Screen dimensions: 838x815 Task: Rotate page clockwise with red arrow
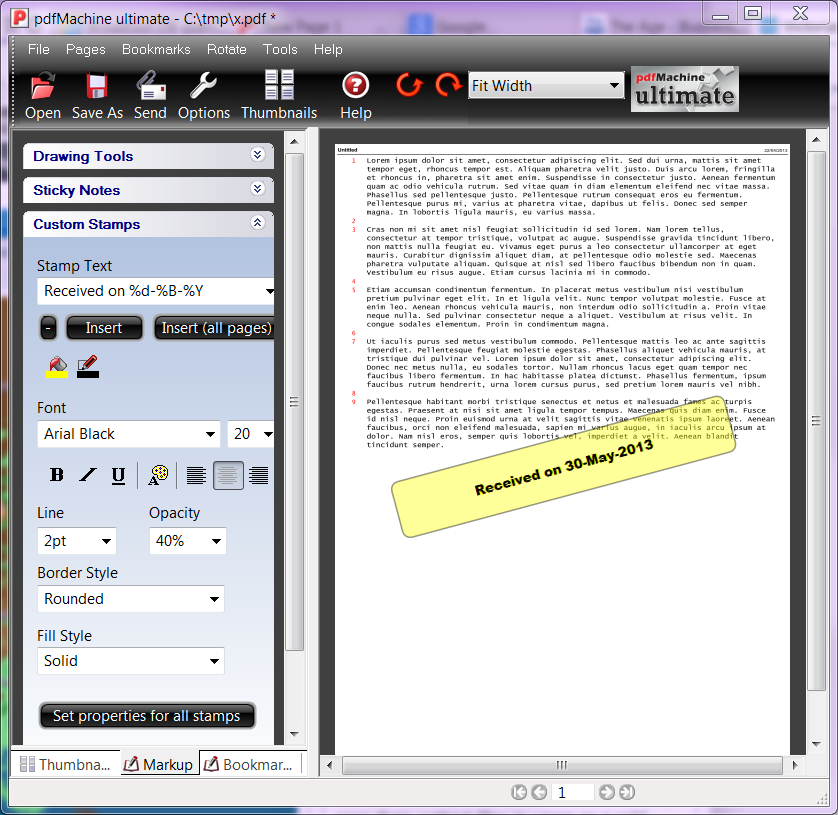[x=448, y=86]
